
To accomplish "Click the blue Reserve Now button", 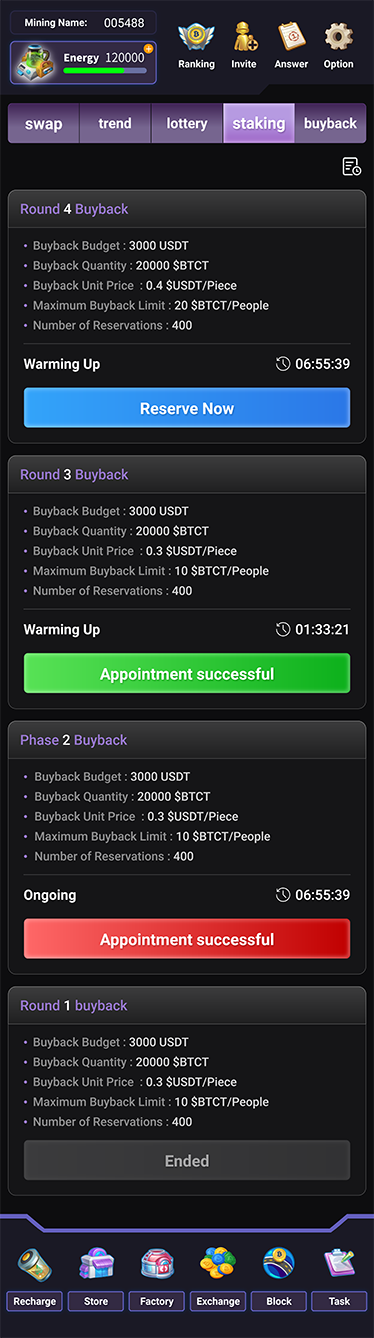I will tap(187, 408).
